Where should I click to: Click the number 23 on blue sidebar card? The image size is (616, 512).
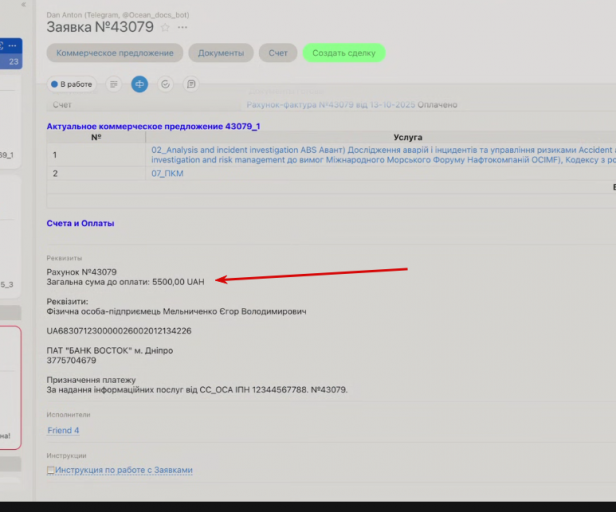coord(14,62)
